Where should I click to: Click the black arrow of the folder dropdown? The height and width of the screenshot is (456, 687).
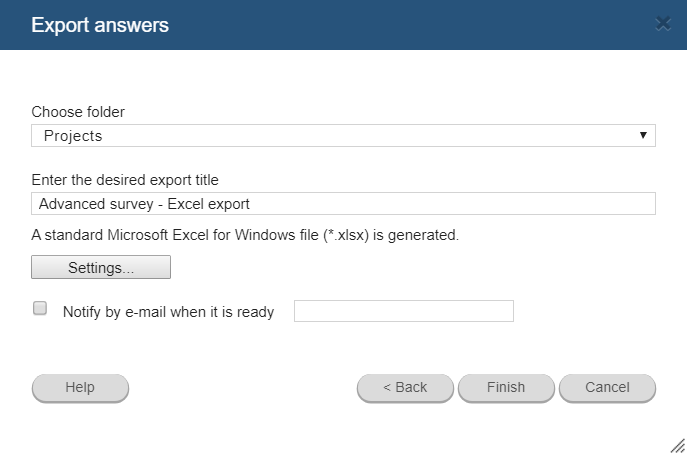(643, 135)
